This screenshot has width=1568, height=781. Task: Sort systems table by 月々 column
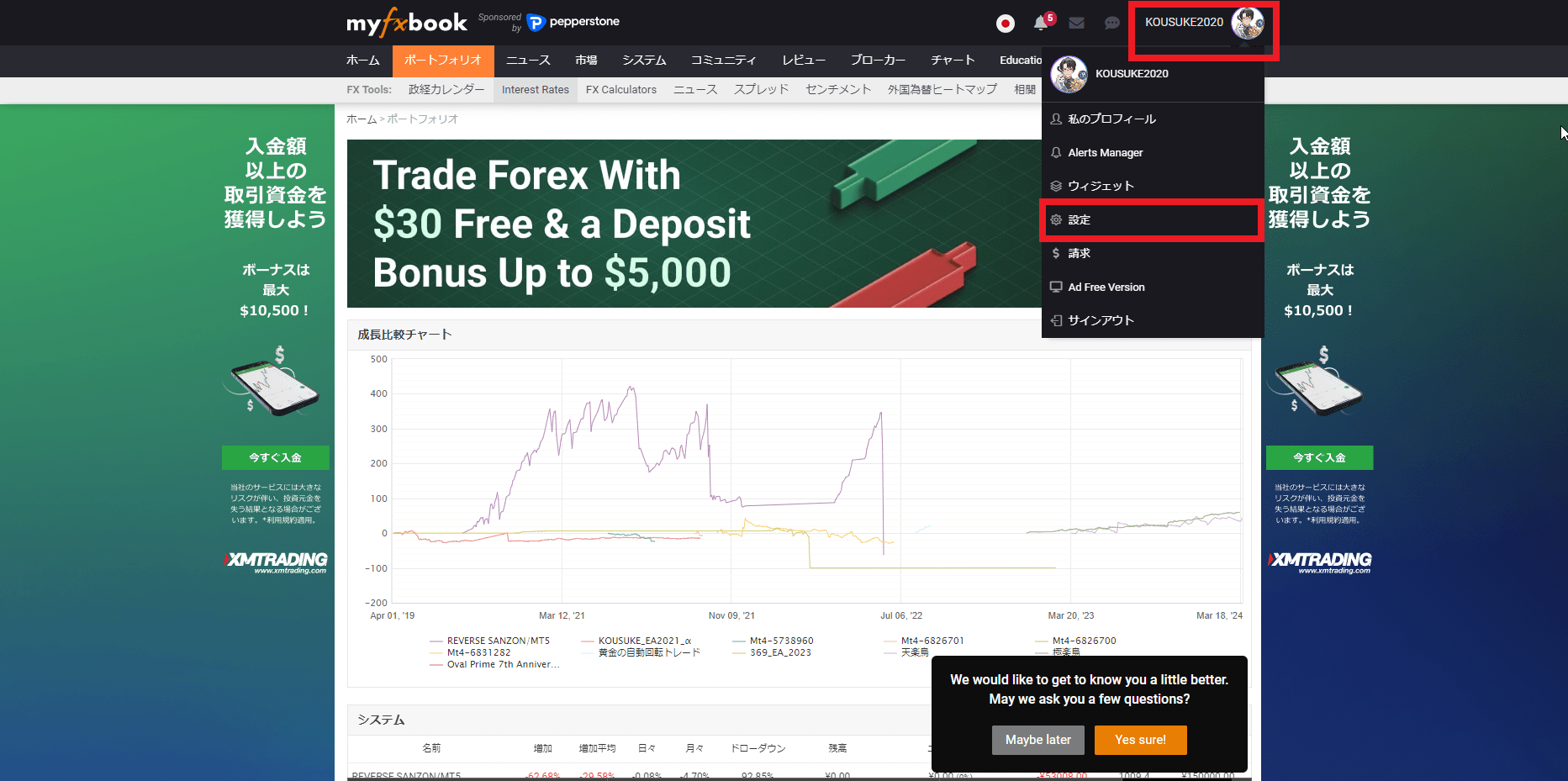point(694,748)
